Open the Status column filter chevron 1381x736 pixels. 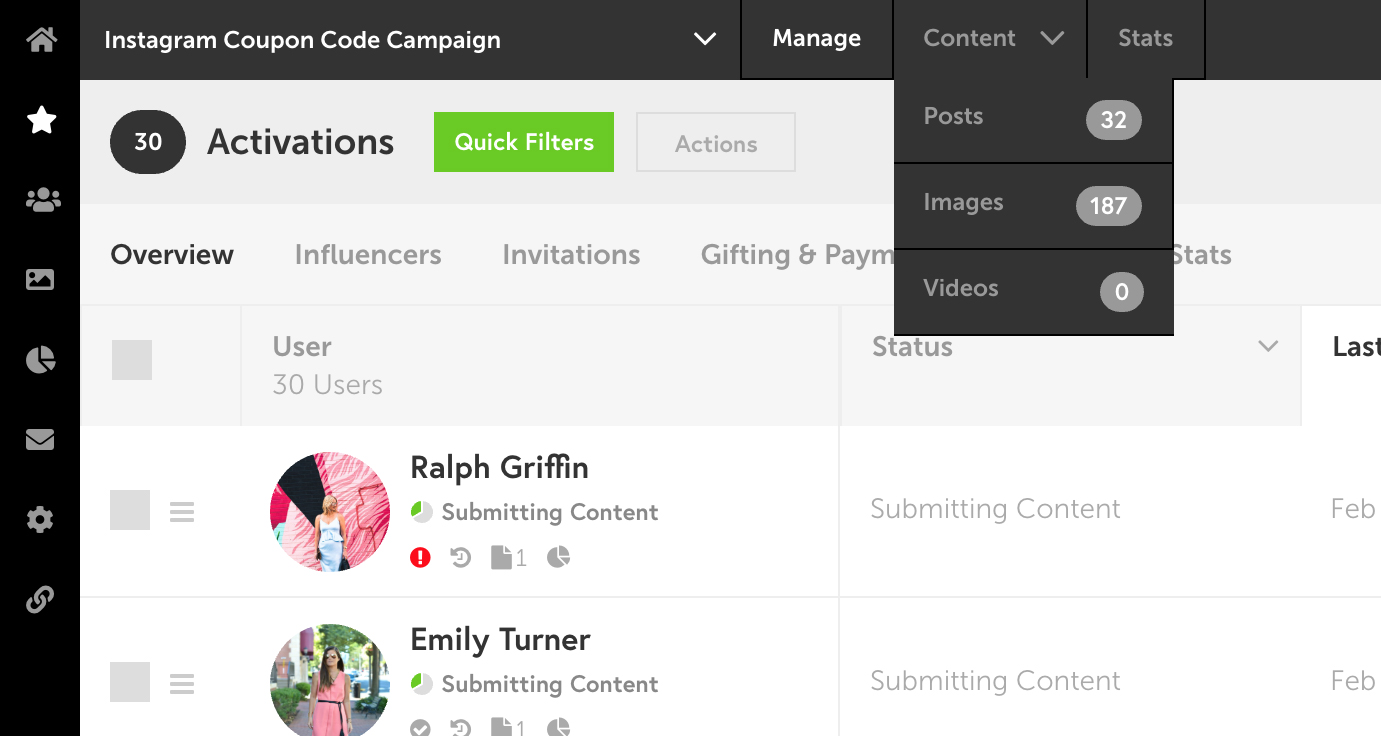tap(1268, 347)
